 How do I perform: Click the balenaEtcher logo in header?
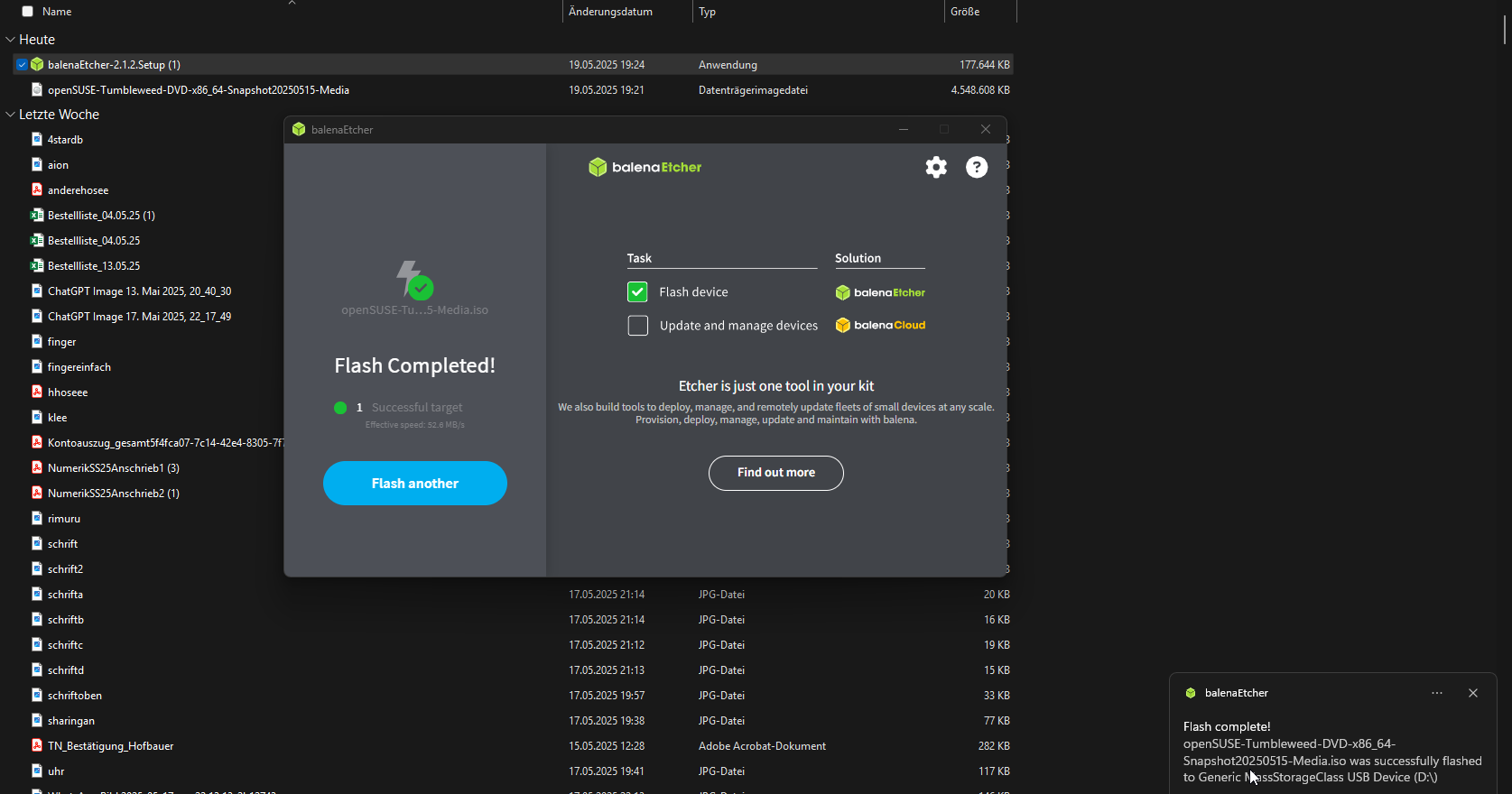645,167
